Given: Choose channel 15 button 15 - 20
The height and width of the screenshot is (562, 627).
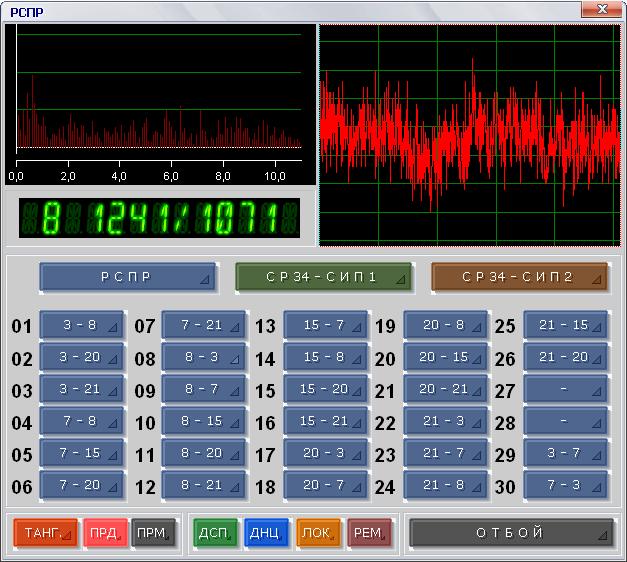Looking at the screenshot, I should coord(325,390).
